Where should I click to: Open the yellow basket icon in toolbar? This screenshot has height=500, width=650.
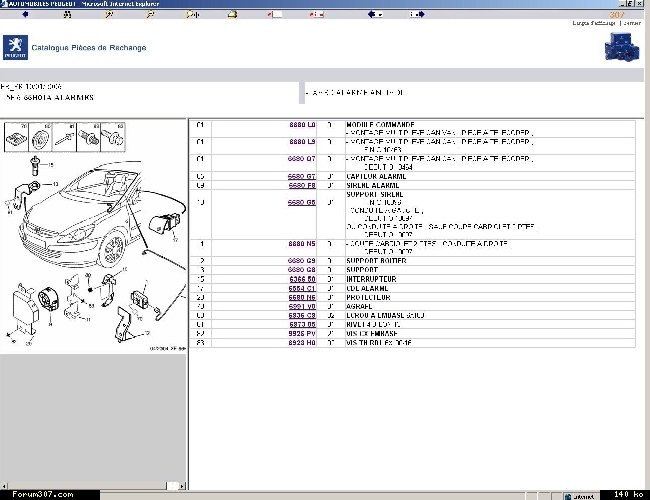coord(233,15)
